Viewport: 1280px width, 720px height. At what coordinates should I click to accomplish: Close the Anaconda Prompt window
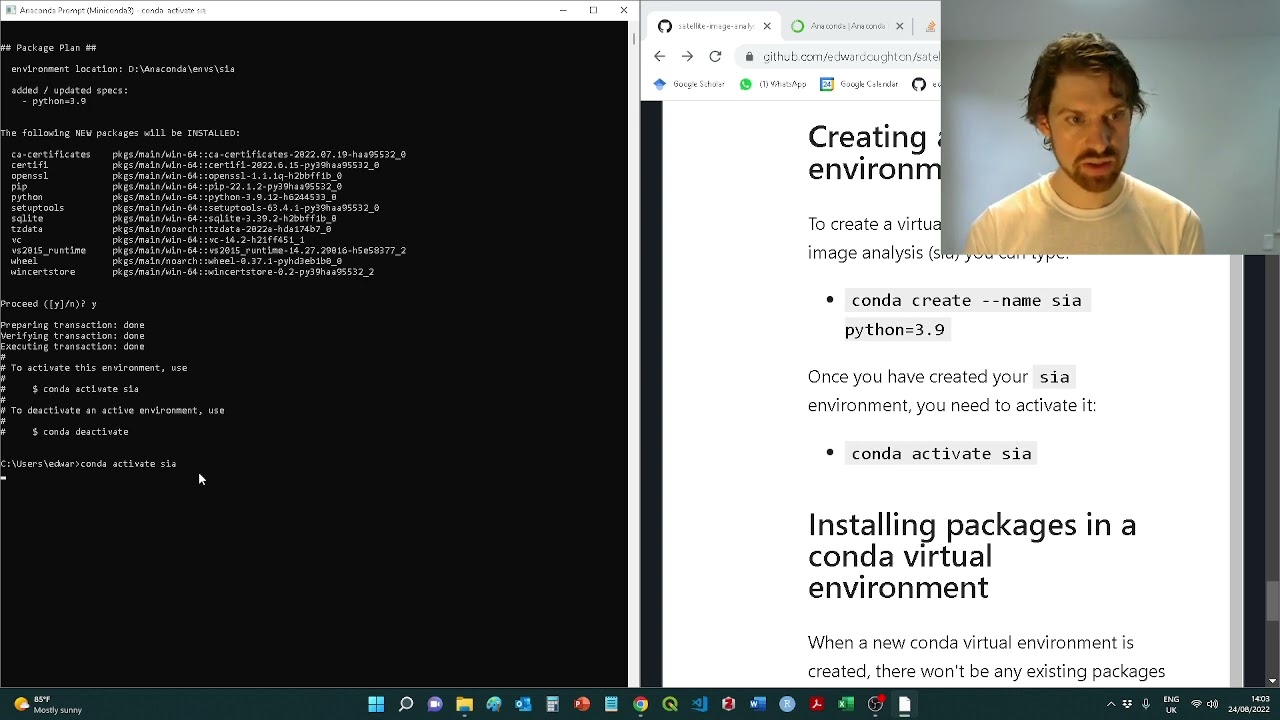coord(624,10)
